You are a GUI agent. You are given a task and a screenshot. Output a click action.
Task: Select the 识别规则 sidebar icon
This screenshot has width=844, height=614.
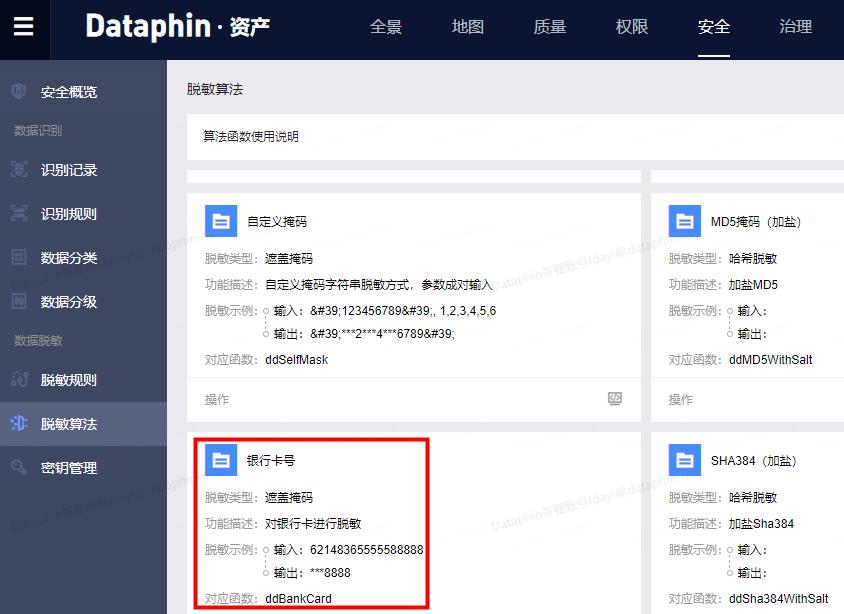pos(20,210)
